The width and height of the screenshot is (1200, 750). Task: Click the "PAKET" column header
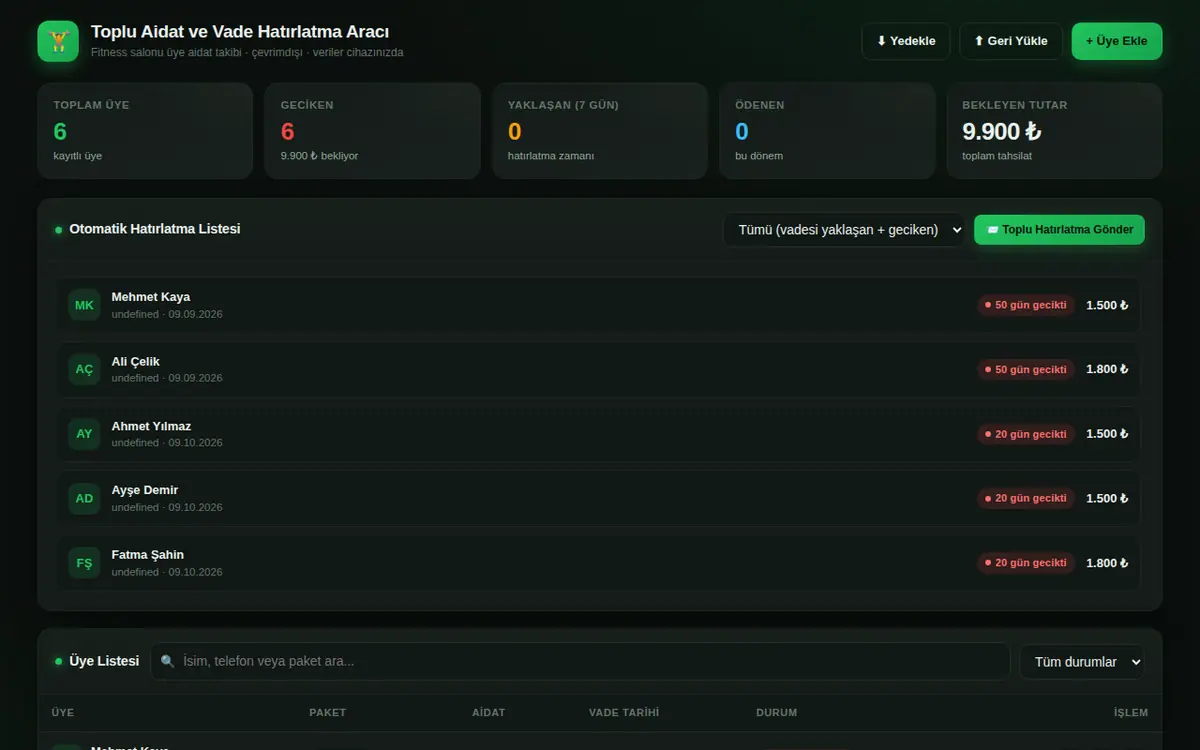click(x=327, y=713)
